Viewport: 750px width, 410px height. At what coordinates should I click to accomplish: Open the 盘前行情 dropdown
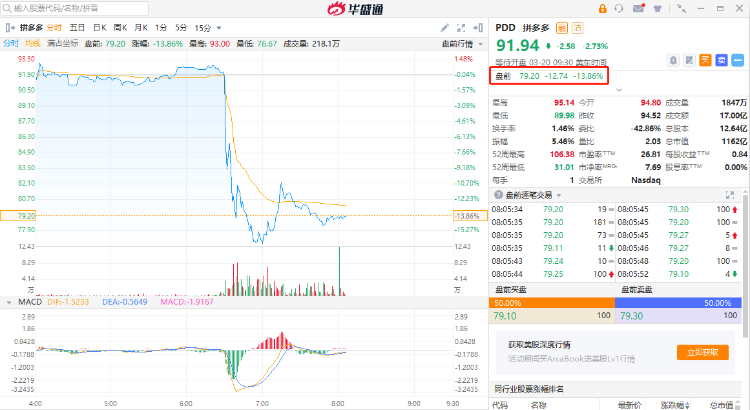tap(462, 44)
